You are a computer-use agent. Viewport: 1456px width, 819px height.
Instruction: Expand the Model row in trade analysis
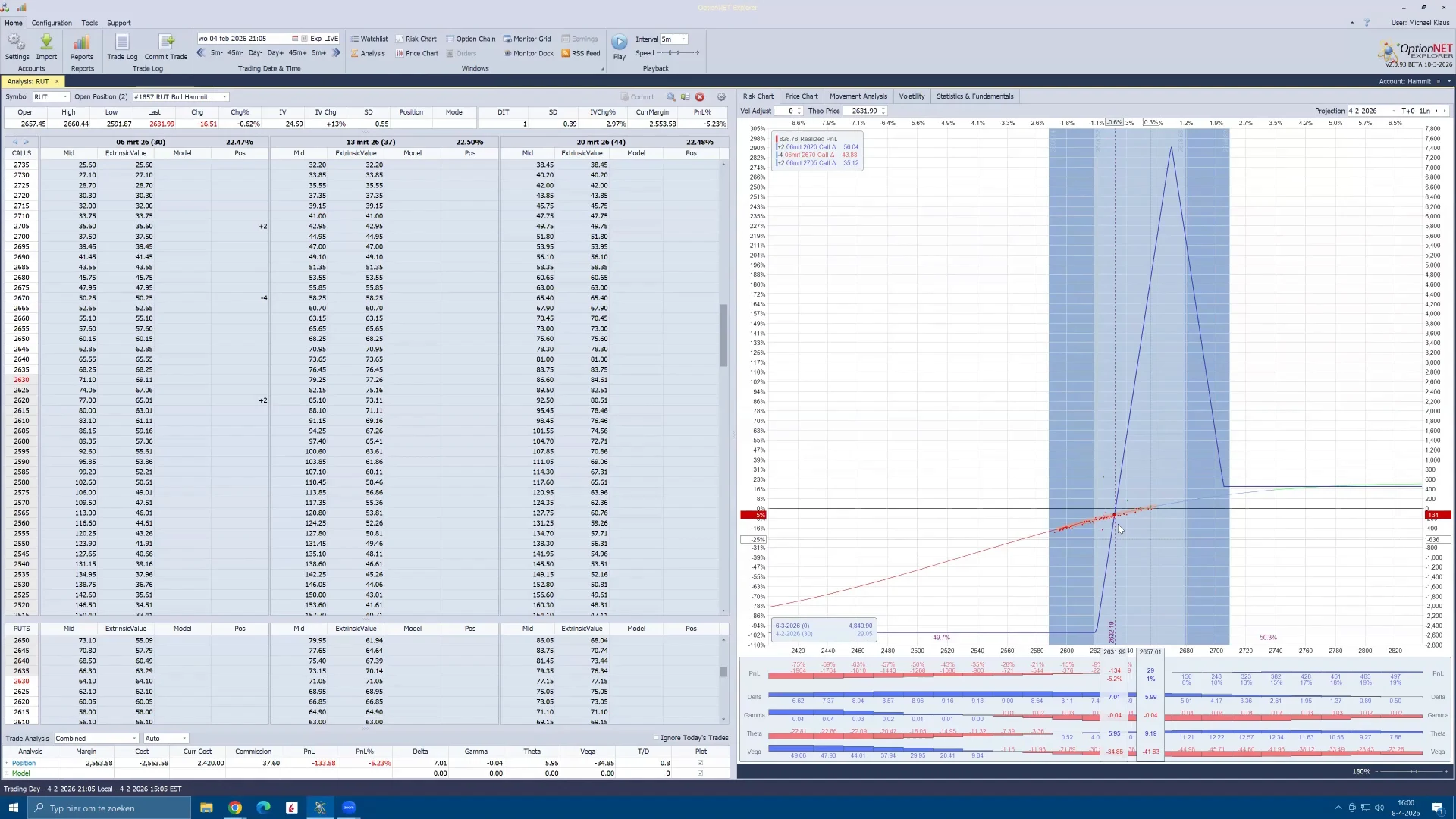click(7, 773)
